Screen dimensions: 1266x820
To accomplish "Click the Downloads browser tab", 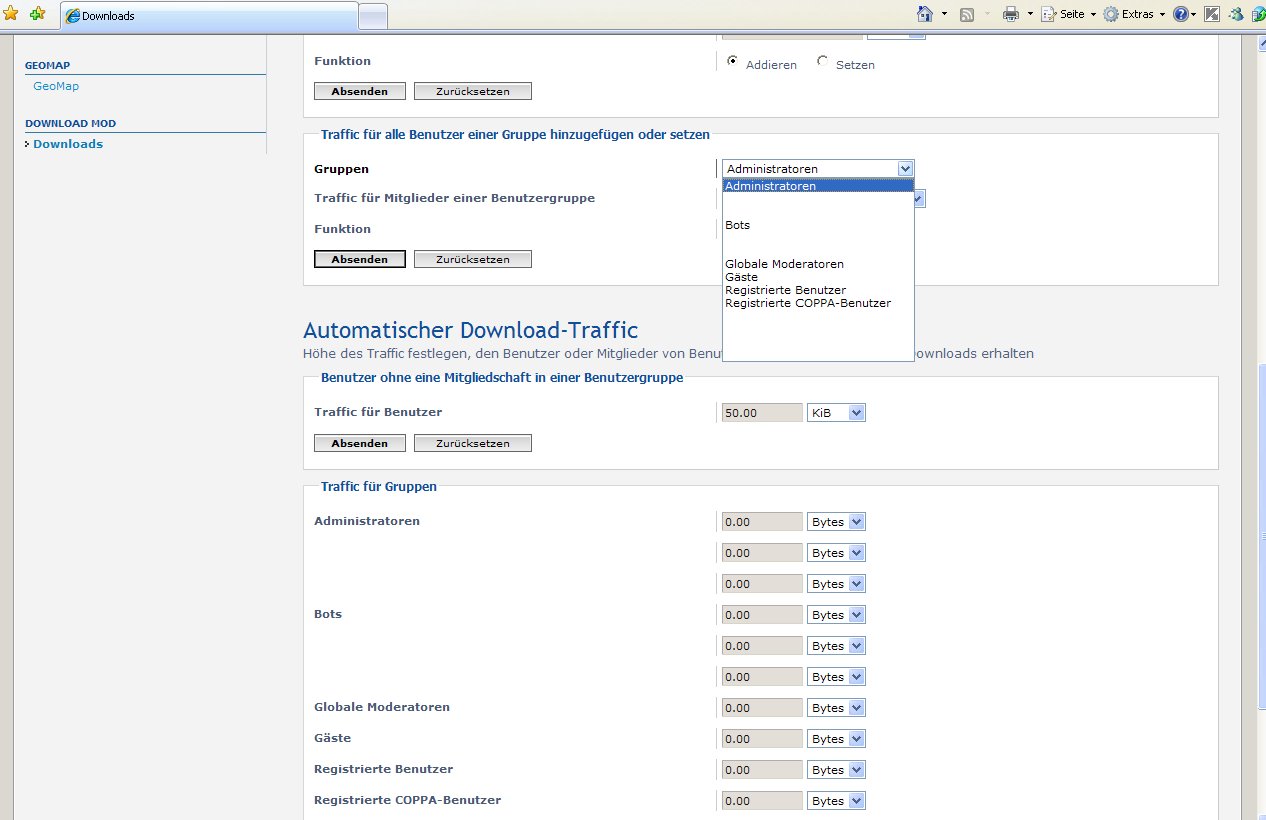I will pyautogui.click(x=209, y=15).
